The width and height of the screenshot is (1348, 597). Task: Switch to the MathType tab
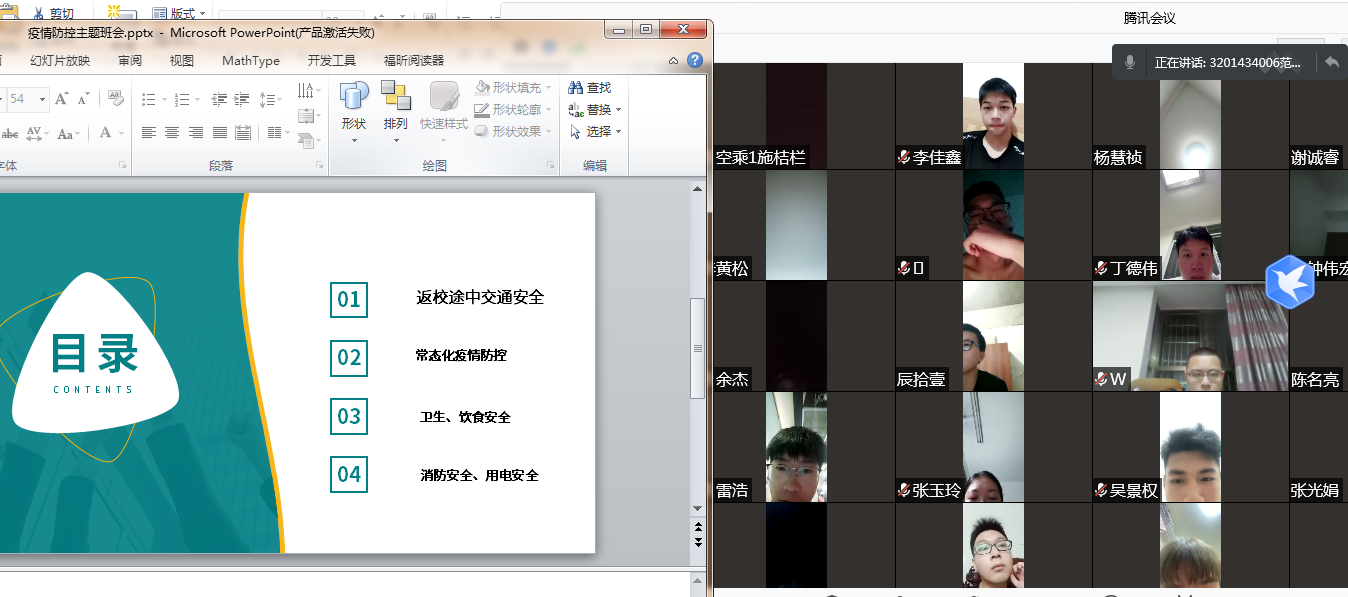tap(250, 60)
